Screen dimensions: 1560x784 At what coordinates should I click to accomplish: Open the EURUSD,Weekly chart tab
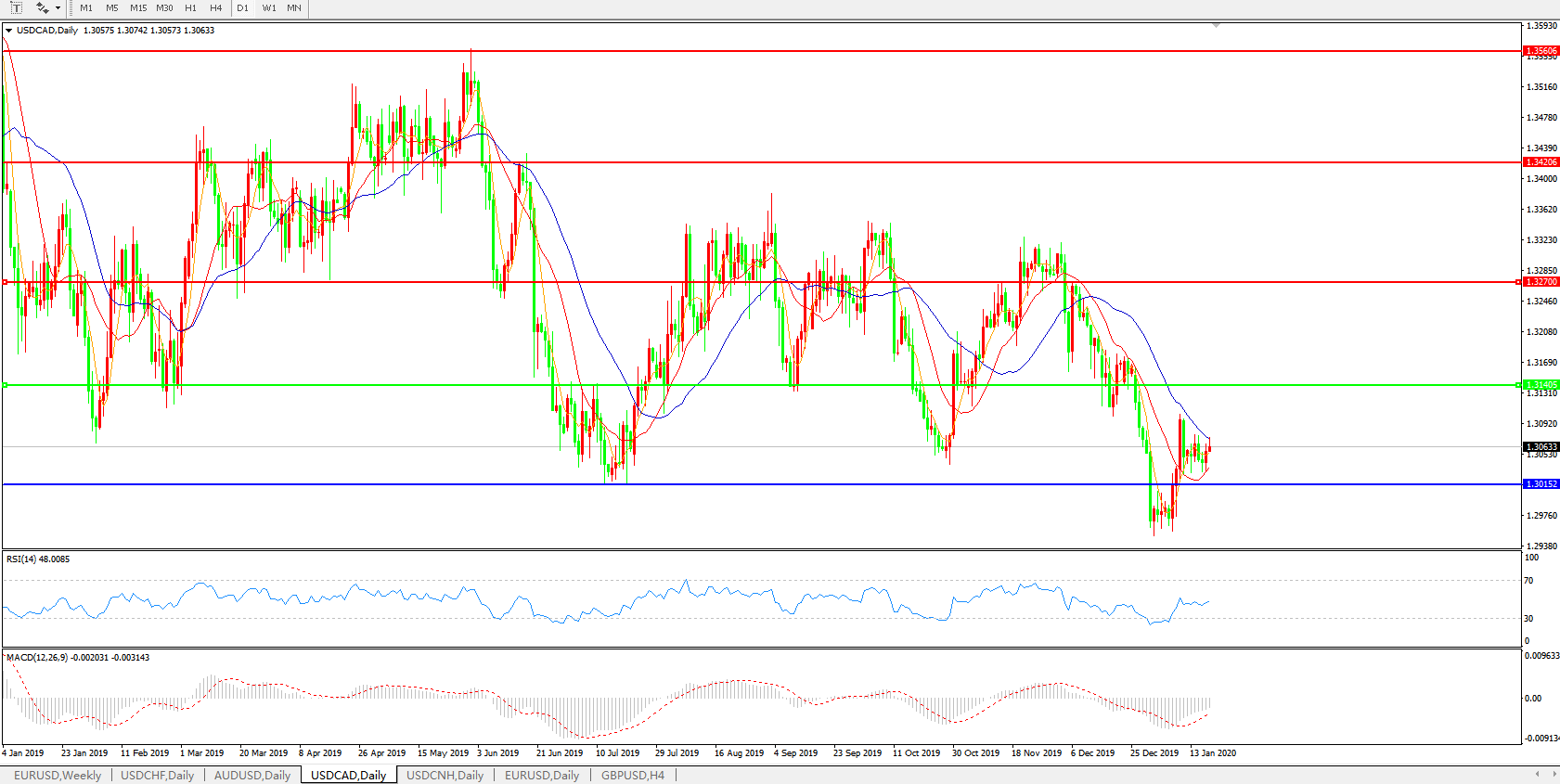tap(58, 775)
